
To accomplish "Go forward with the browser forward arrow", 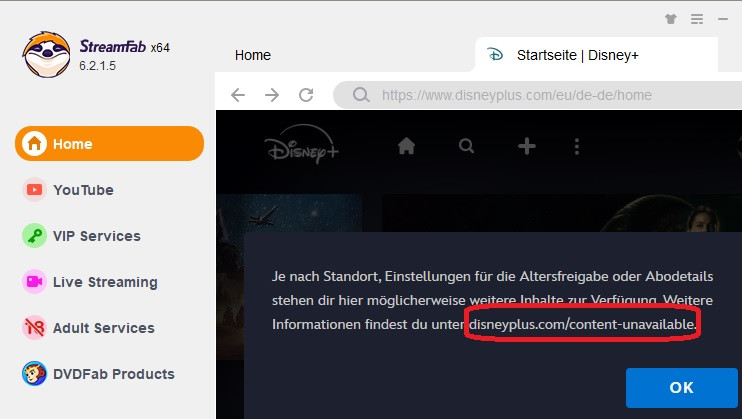I will (x=272, y=95).
